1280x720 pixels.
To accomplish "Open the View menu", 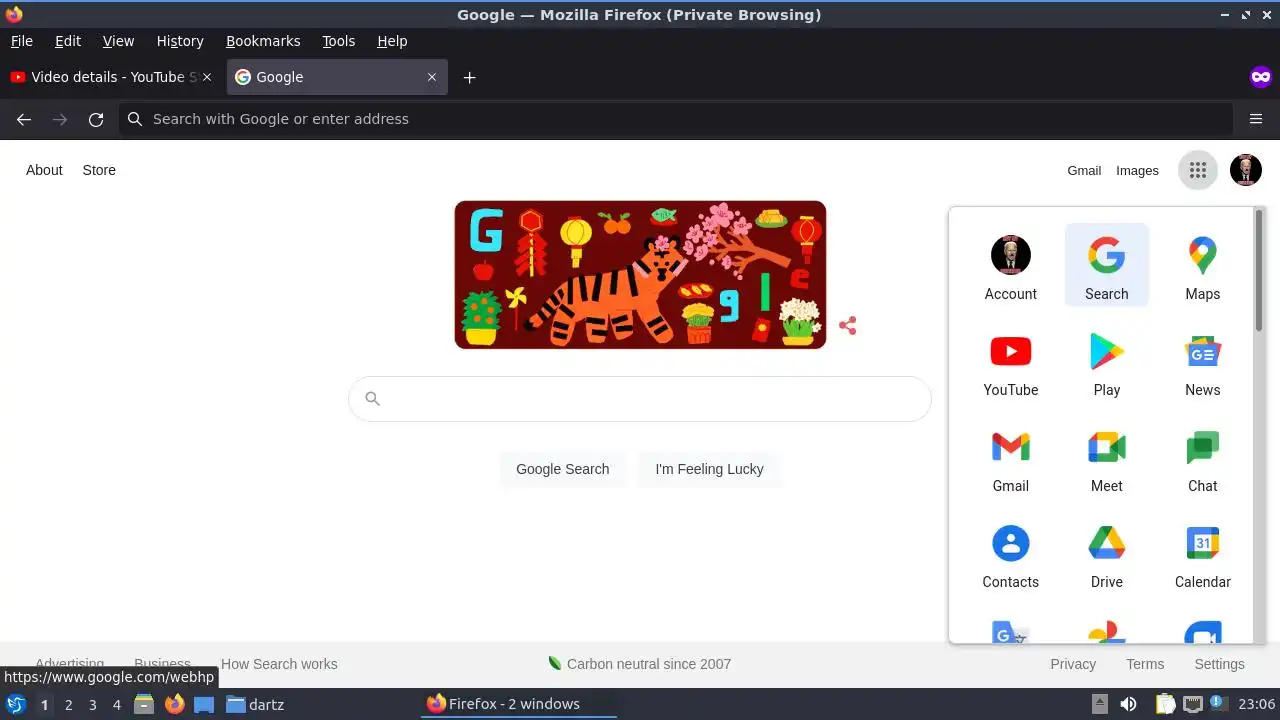I will click(118, 41).
